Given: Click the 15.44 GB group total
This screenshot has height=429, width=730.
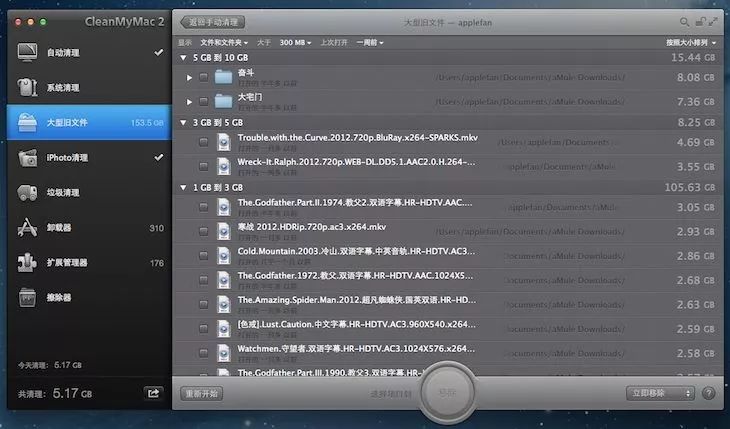Looking at the screenshot, I should (693, 58).
